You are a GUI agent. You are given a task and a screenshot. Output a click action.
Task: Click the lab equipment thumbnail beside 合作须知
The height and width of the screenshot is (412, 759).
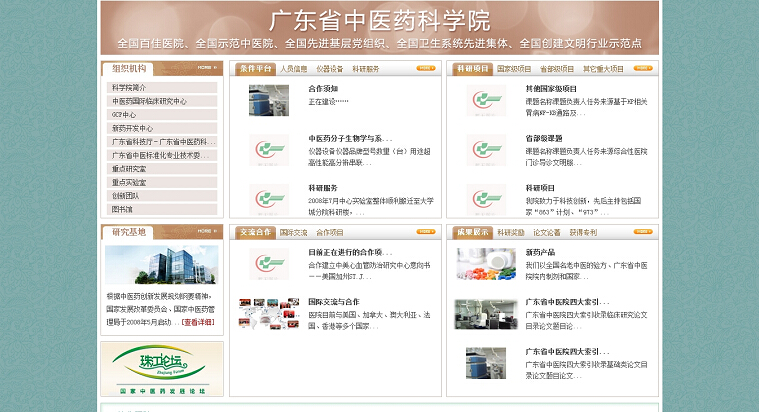click(269, 100)
